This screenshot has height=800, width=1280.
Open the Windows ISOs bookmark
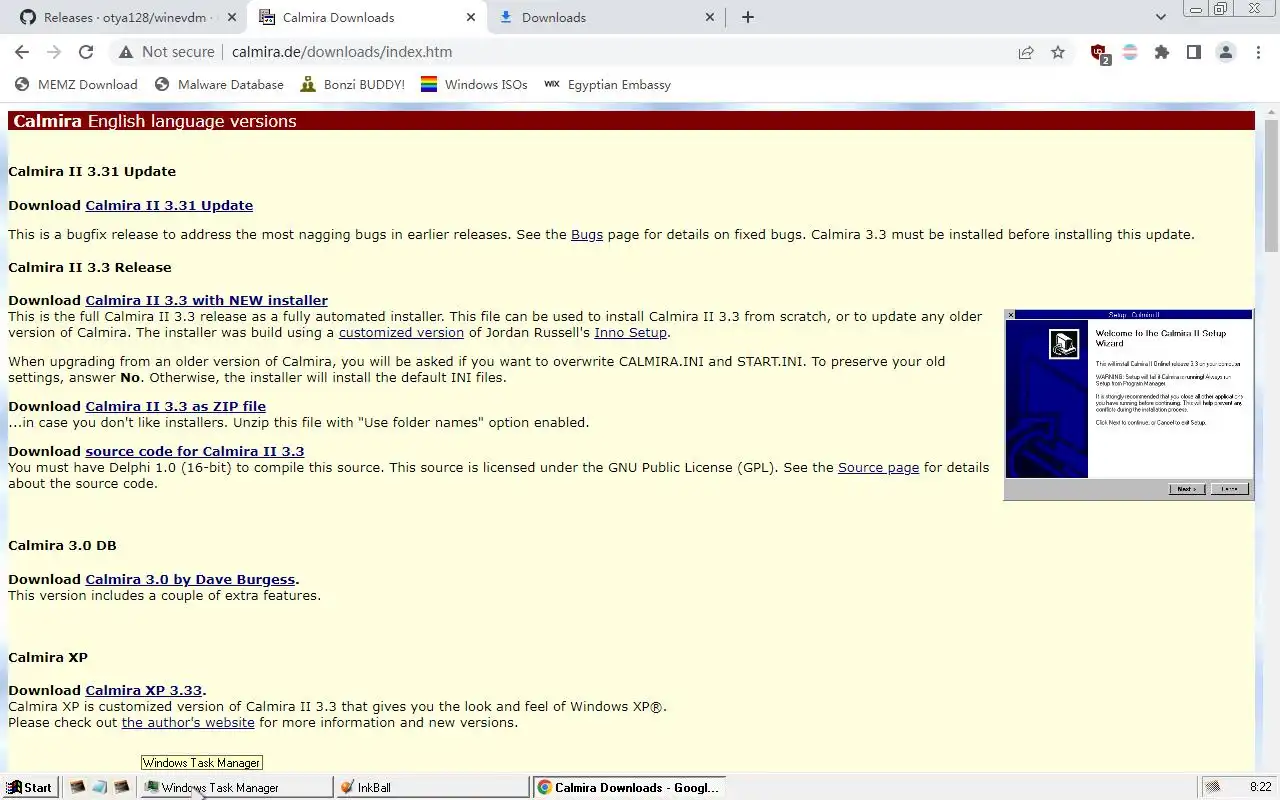(x=474, y=85)
